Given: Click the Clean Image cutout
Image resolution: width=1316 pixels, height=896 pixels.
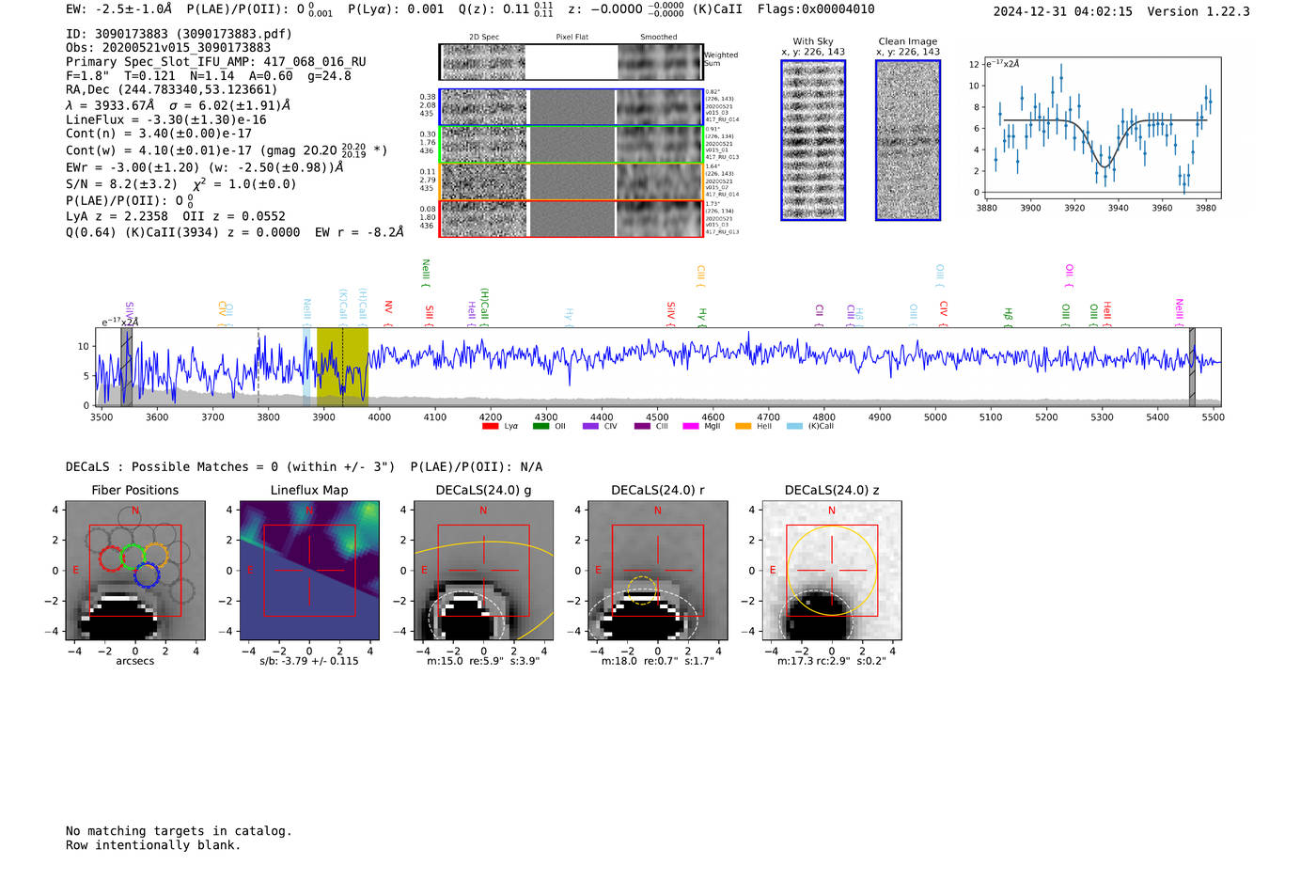Looking at the screenshot, I should (908, 140).
